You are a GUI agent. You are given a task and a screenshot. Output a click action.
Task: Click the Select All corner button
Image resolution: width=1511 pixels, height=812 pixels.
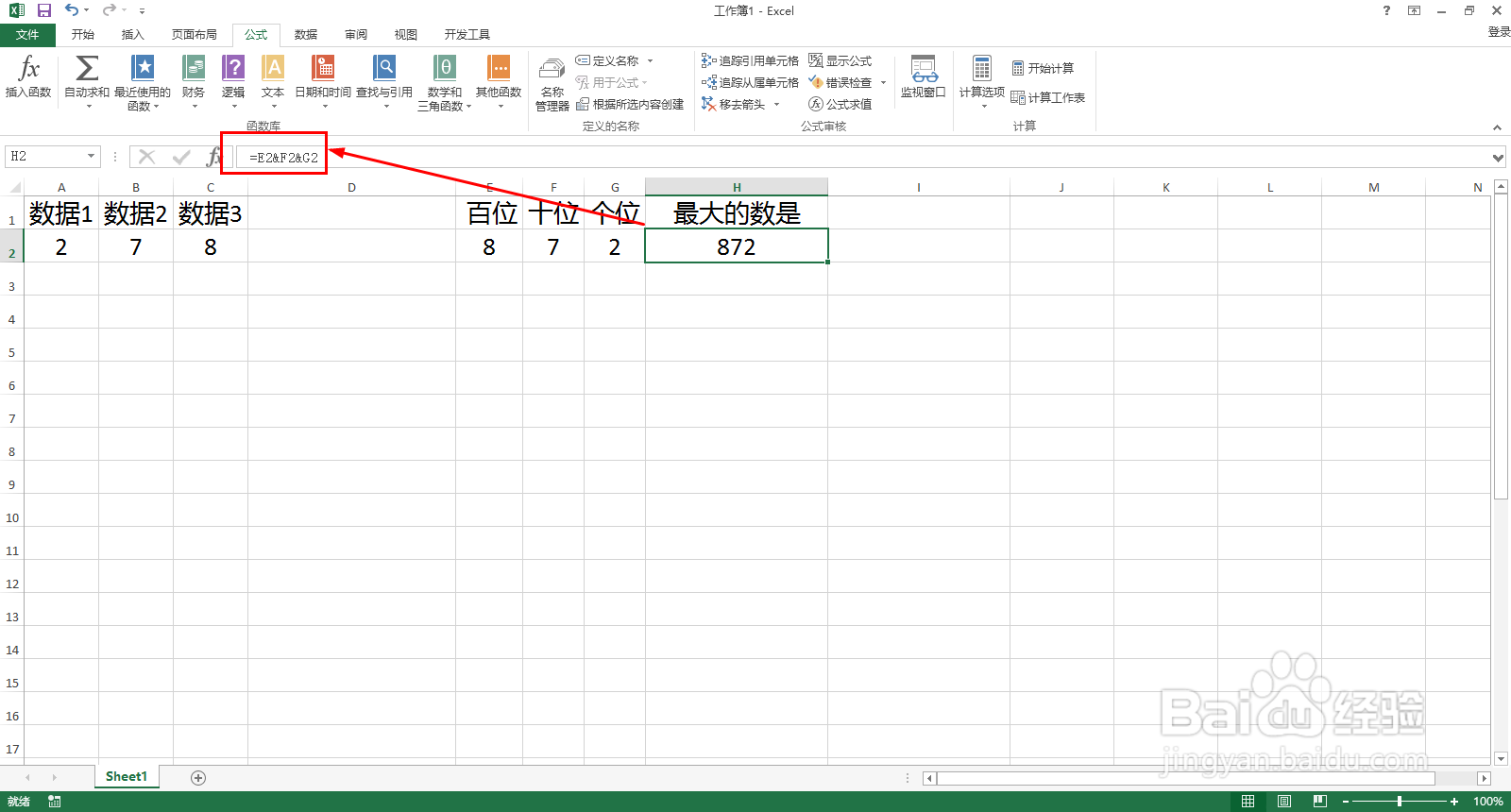[x=11, y=187]
